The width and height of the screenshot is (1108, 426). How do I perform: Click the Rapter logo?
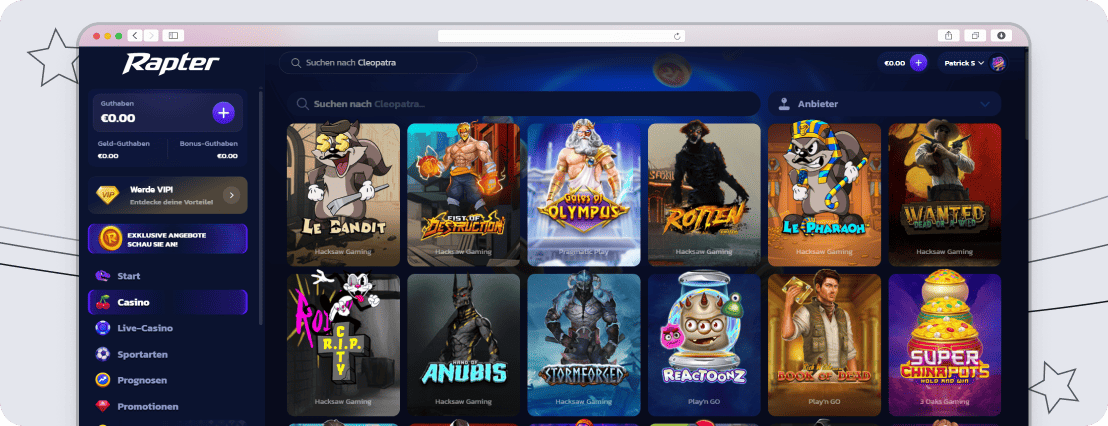pyautogui.click(x=170, y=64)
